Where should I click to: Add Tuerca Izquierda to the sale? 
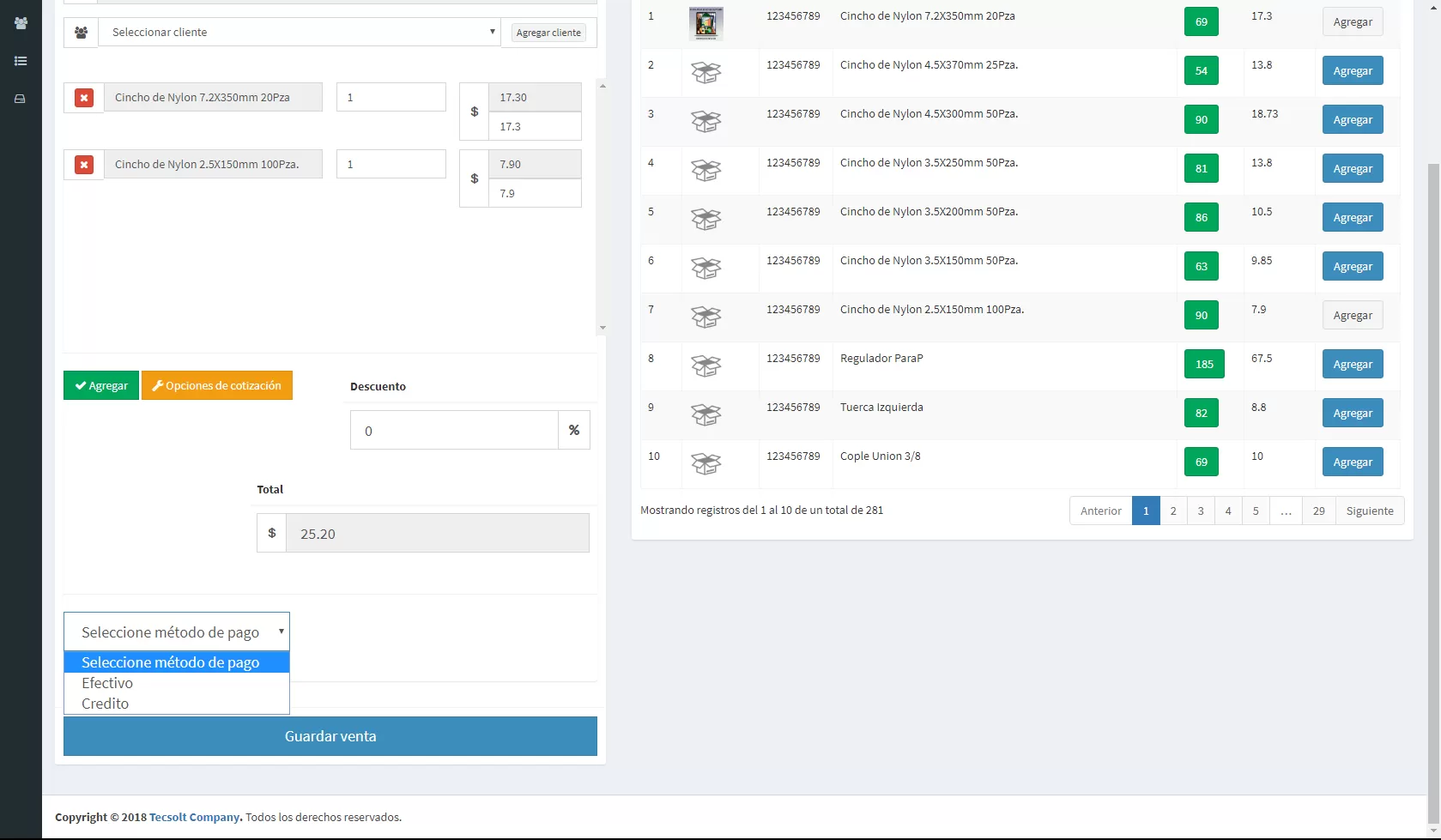tap(1352, 414)
